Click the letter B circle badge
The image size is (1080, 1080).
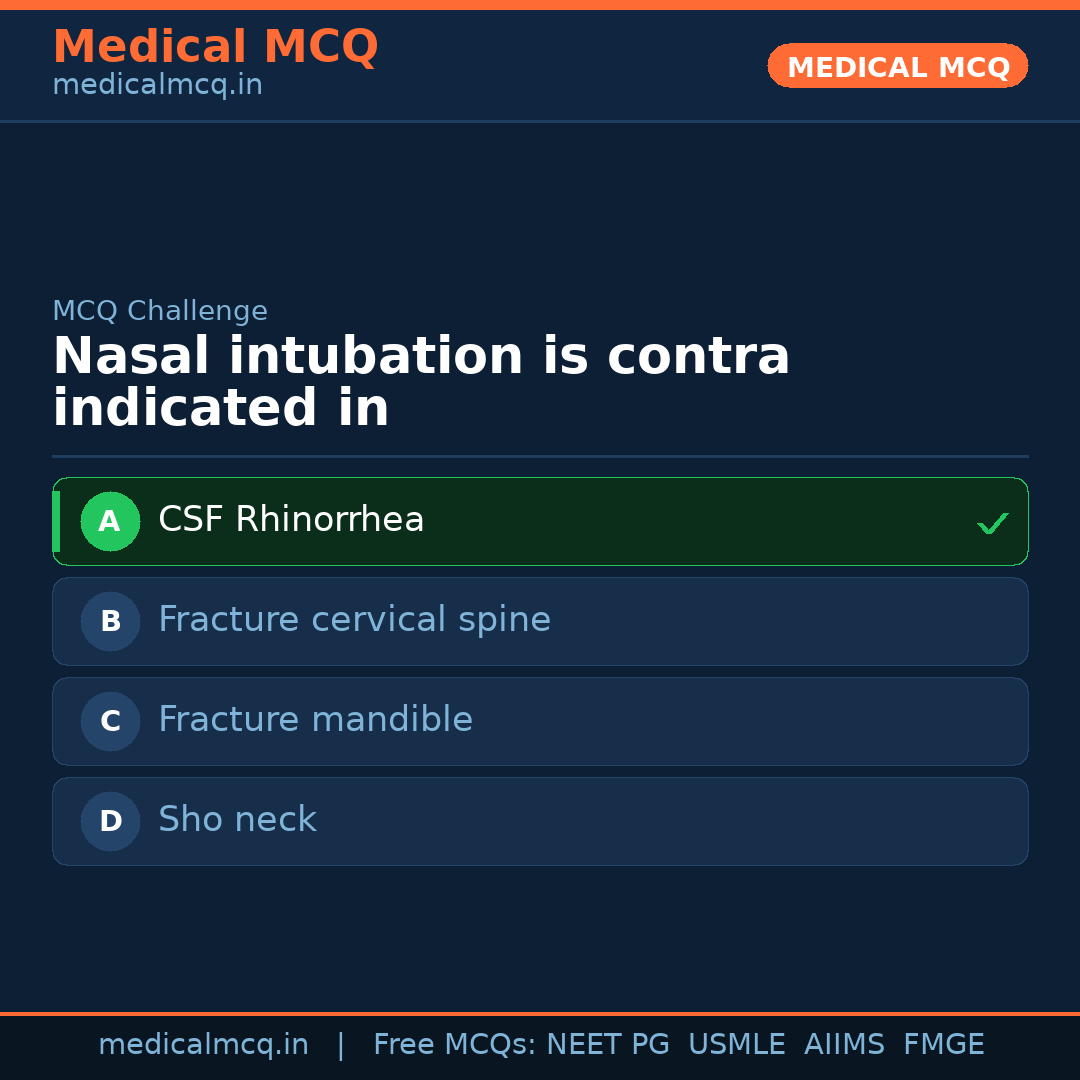pyautogui.click(x=110, y=621)
